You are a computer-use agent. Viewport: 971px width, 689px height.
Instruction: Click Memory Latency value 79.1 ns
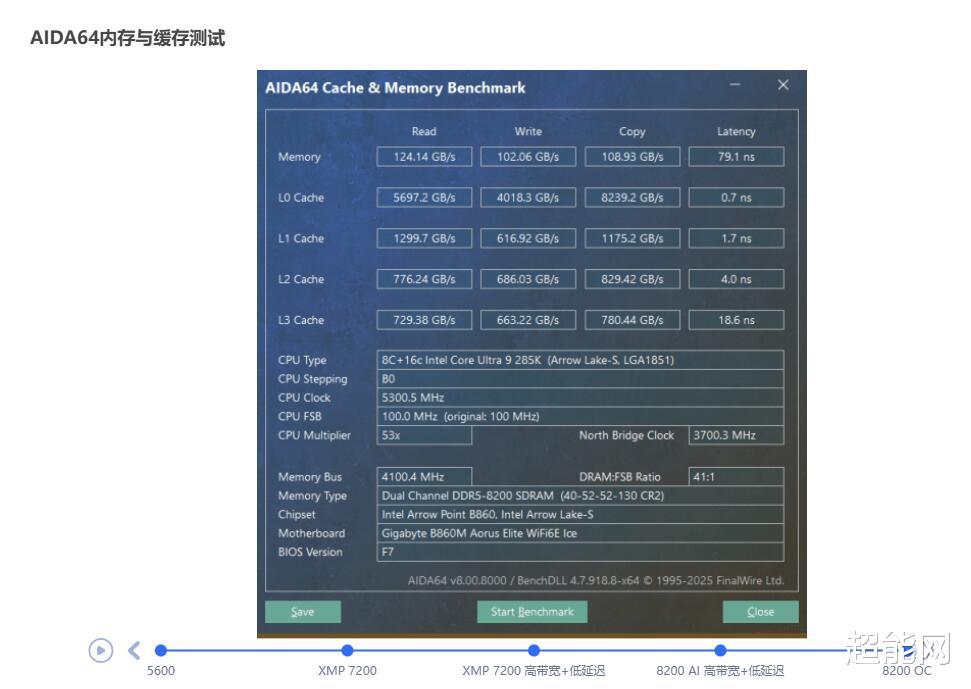pos(736,157)
